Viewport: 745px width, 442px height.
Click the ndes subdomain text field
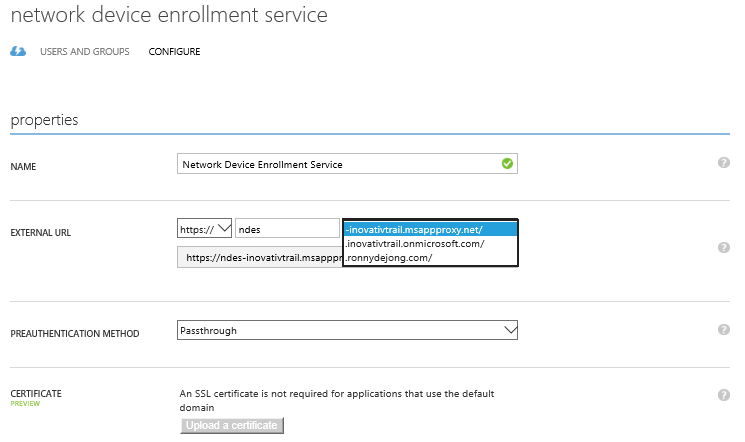(287, 229)
